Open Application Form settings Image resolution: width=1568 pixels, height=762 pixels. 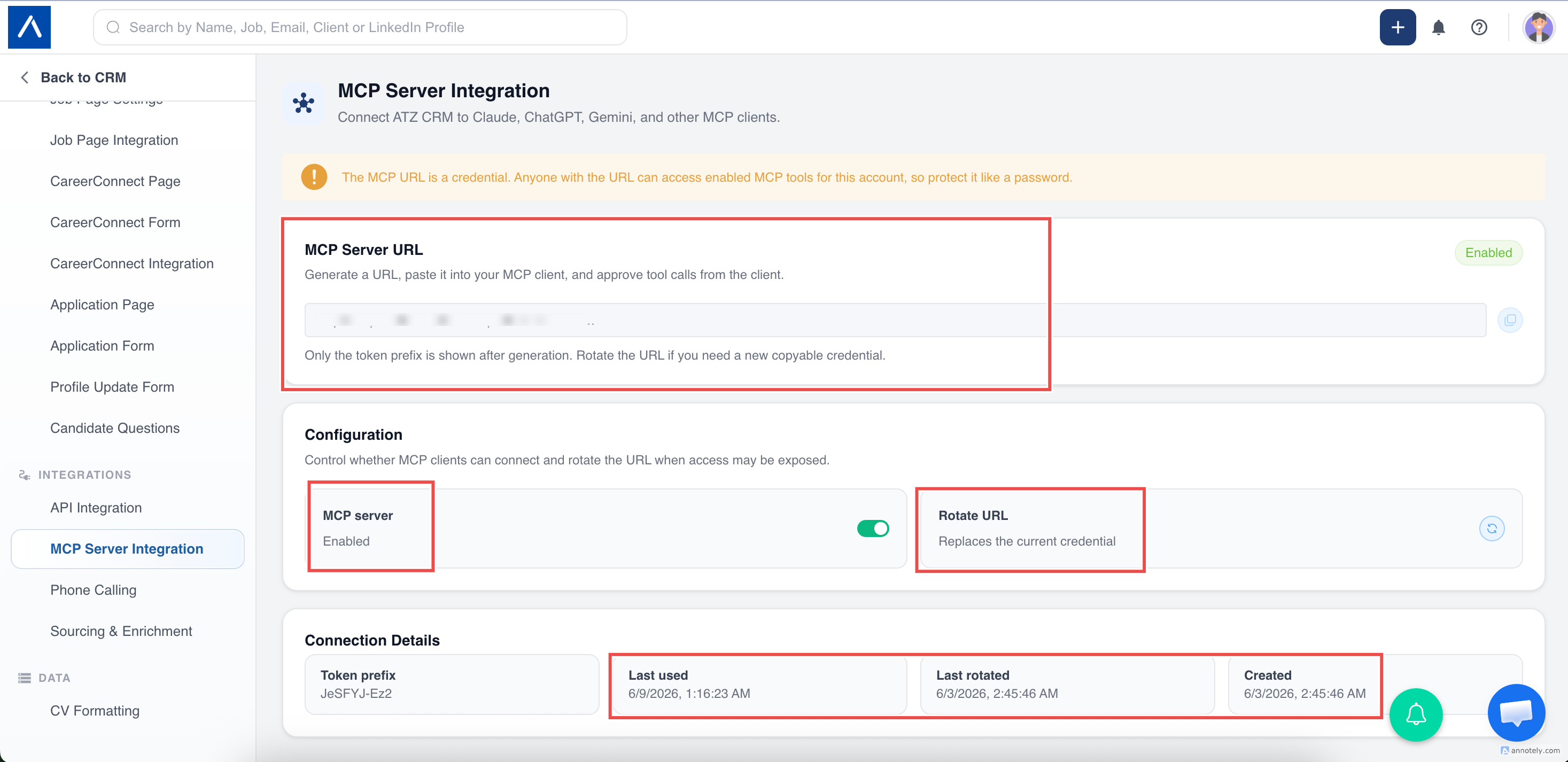102,346
